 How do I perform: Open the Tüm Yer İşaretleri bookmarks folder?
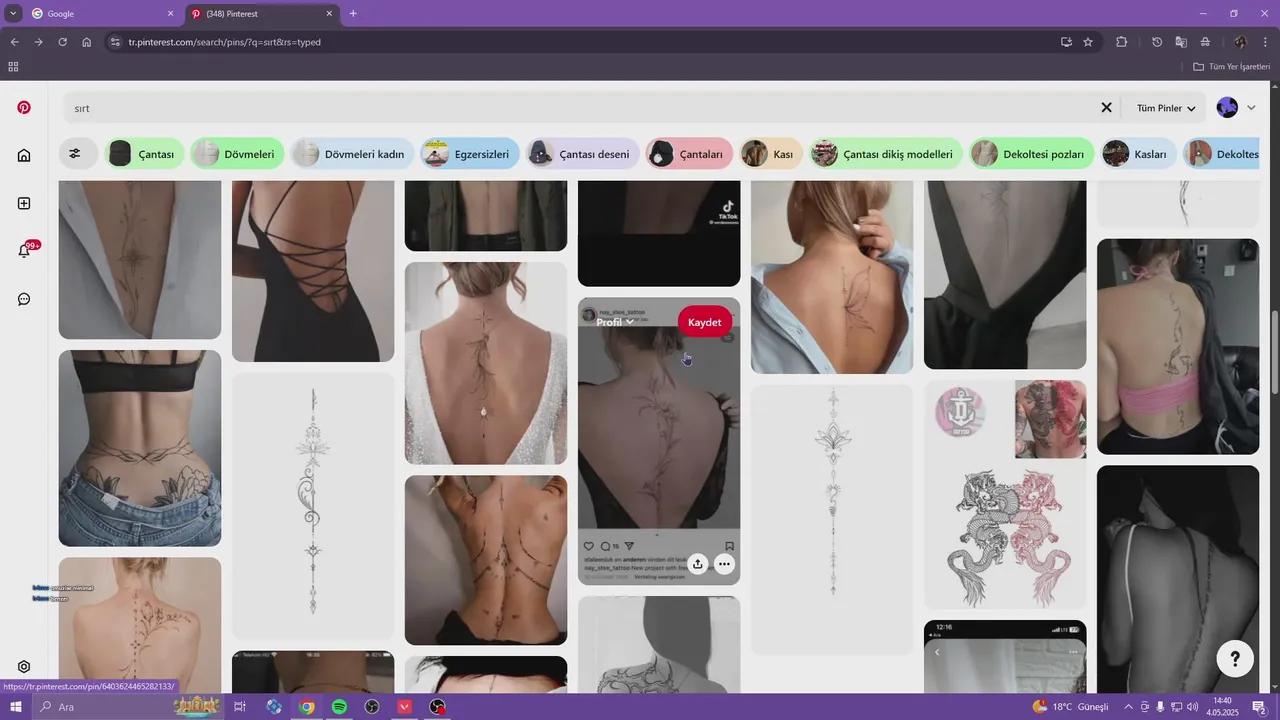point(1232,67)
